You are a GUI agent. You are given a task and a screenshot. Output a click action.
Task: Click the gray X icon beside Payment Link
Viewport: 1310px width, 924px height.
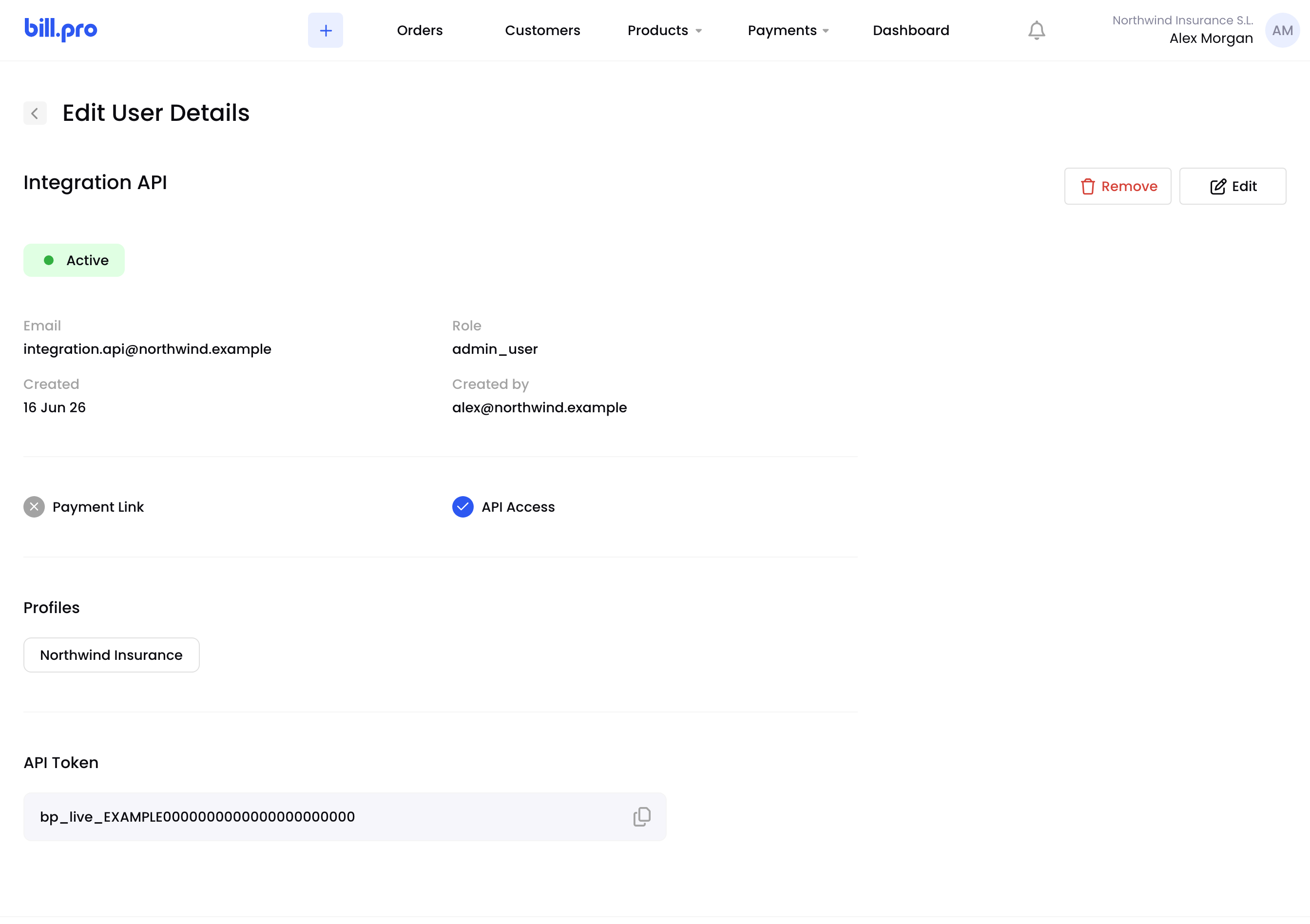coord(34,506)
